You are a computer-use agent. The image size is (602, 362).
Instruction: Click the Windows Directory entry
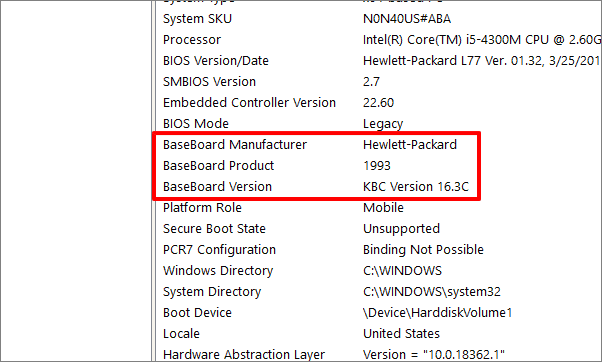click(379, 271)
